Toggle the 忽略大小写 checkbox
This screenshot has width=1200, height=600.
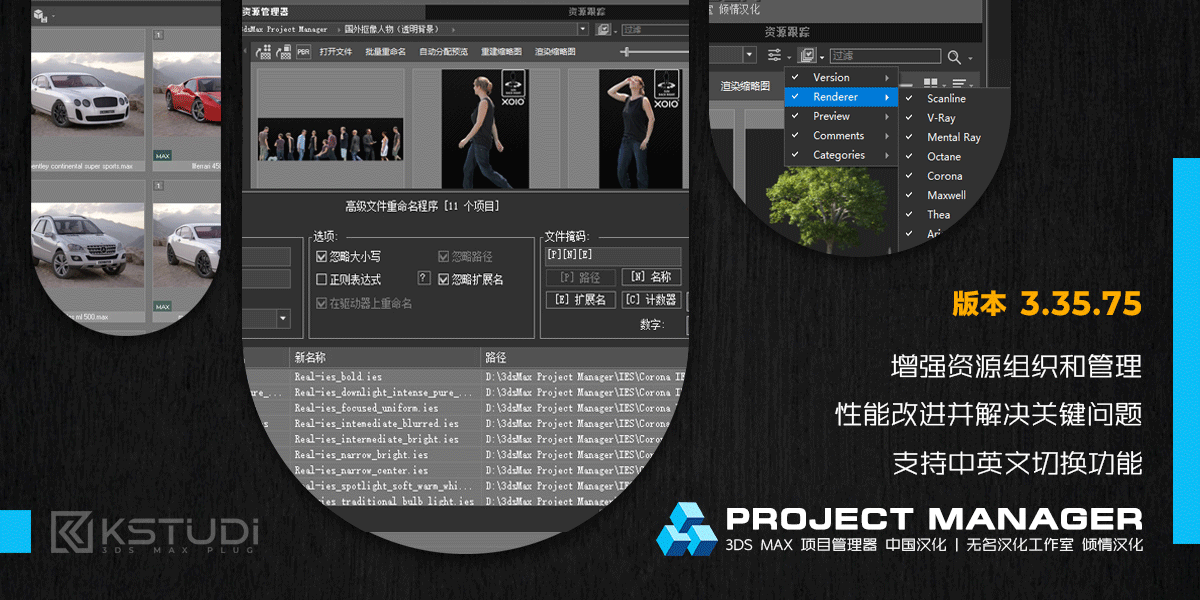(321, 257)
